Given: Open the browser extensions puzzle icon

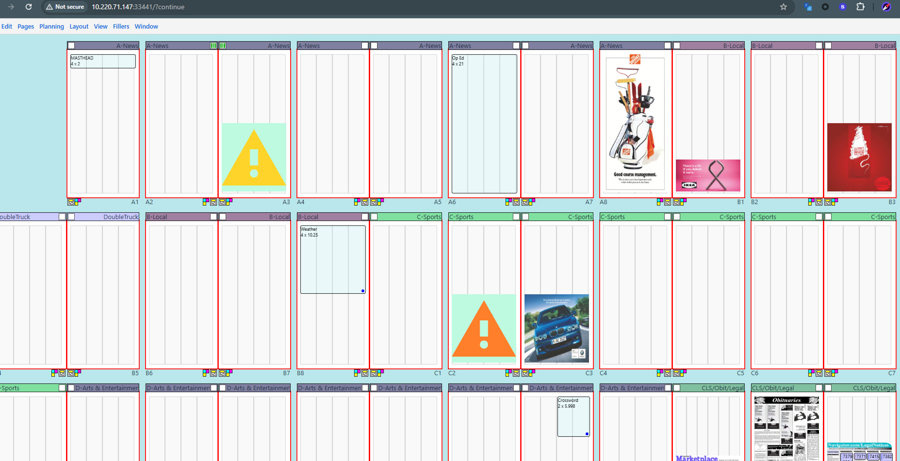Looking at the screenshot, I should pyautogui.click(x=860, y=7).
